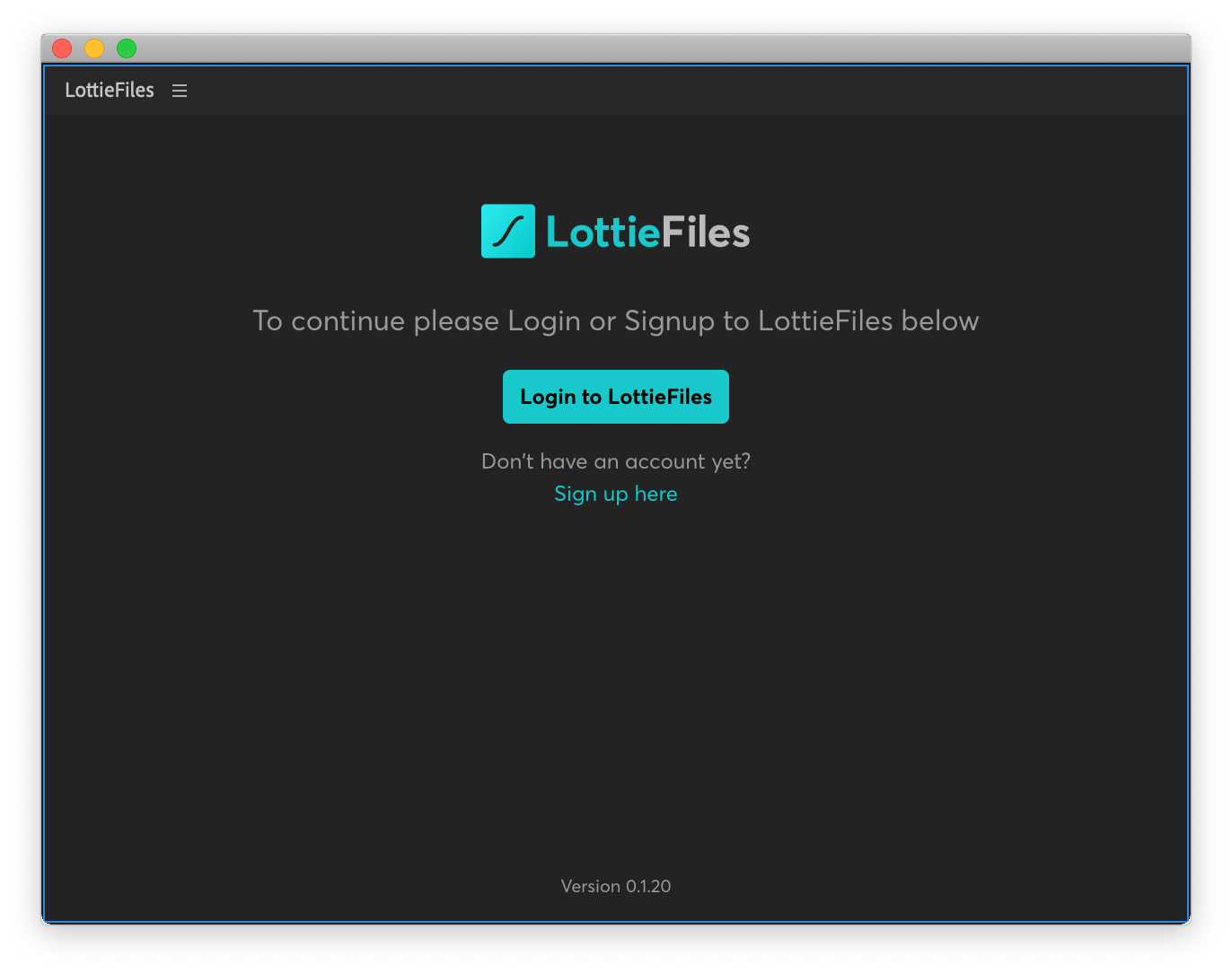Select the LottieFiles panel tab title
The height and width of the screenshot is (973, 1232).
coord(110,90)
